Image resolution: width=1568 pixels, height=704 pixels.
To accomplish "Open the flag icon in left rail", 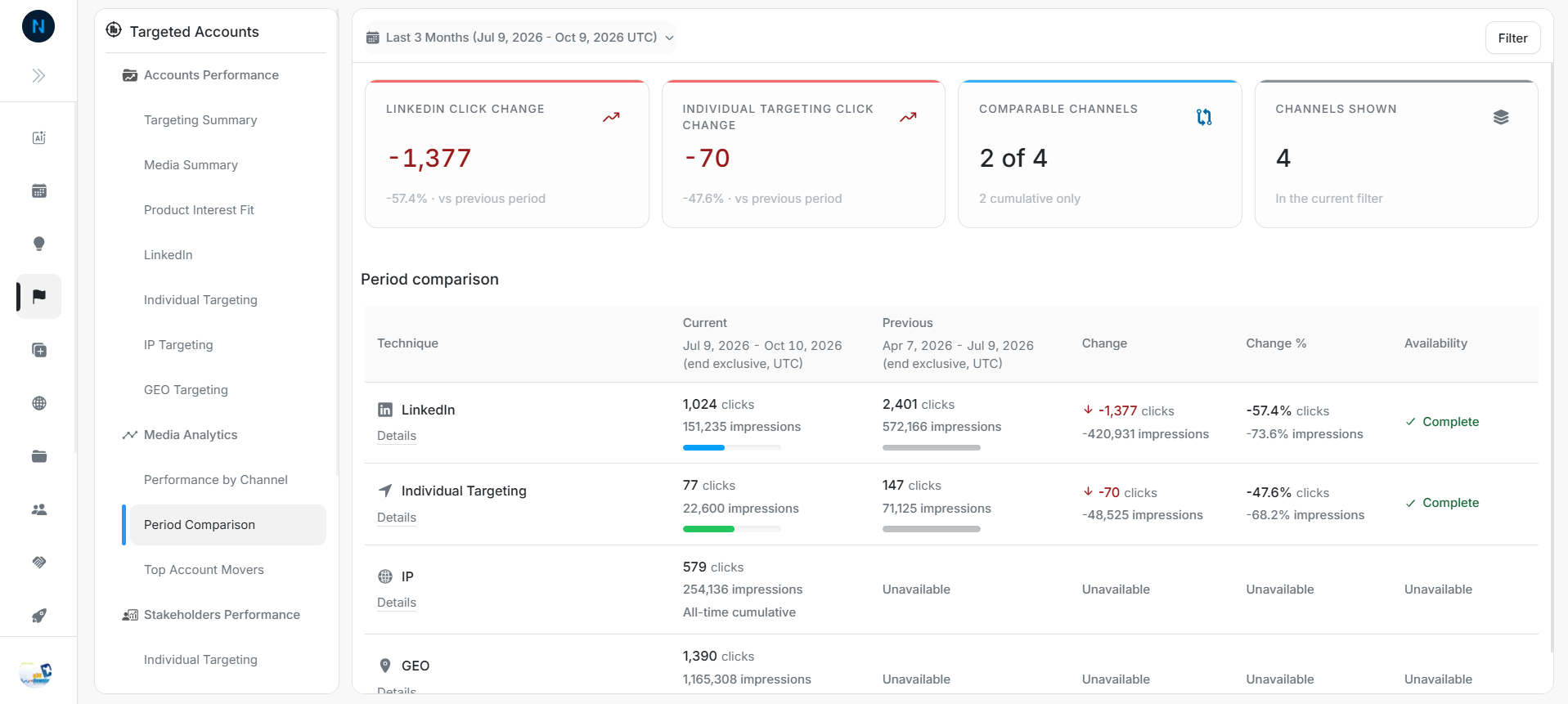I will pos(38,296).
